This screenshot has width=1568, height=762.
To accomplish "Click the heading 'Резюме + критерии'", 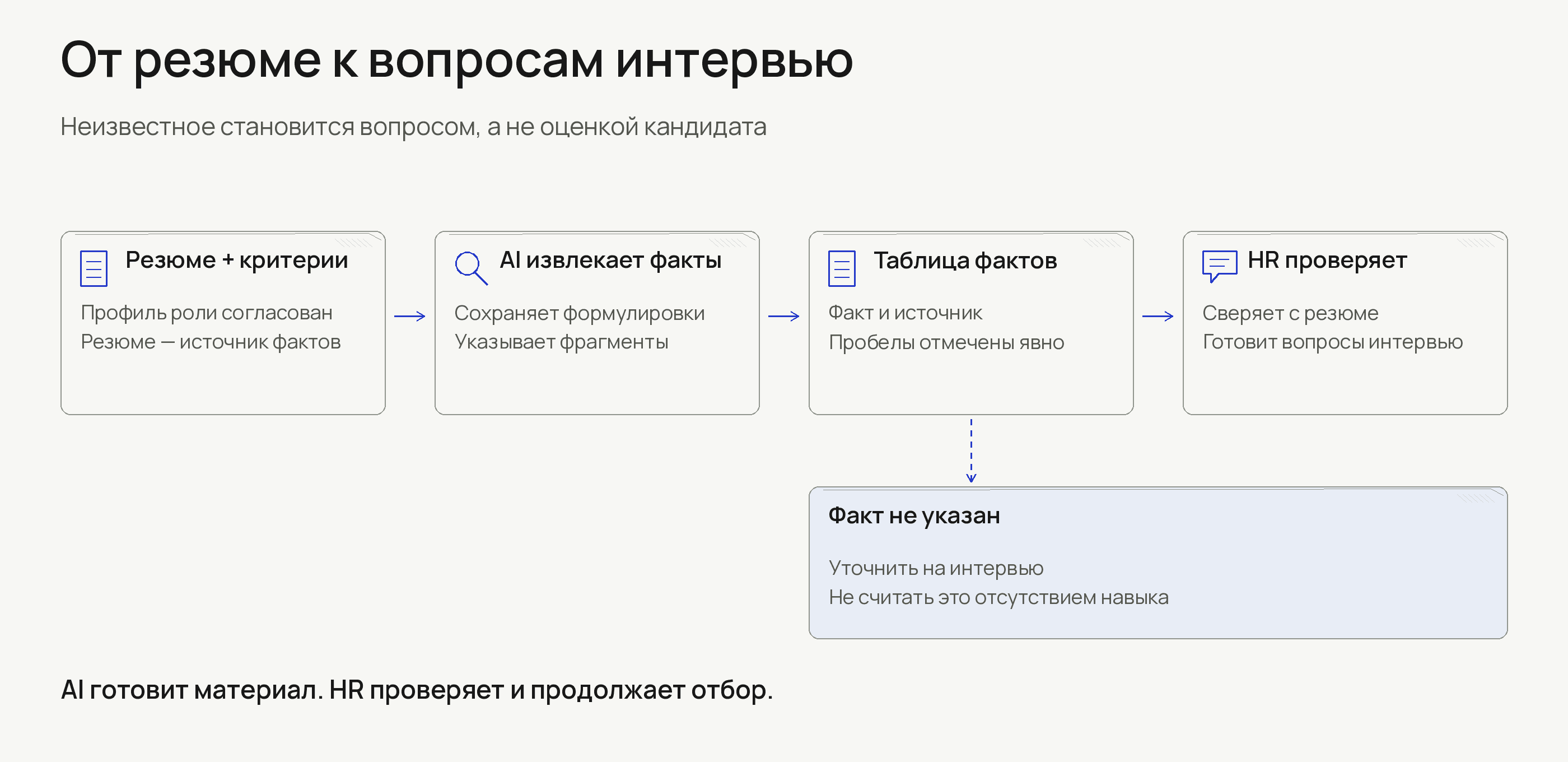I will [237, 260].
